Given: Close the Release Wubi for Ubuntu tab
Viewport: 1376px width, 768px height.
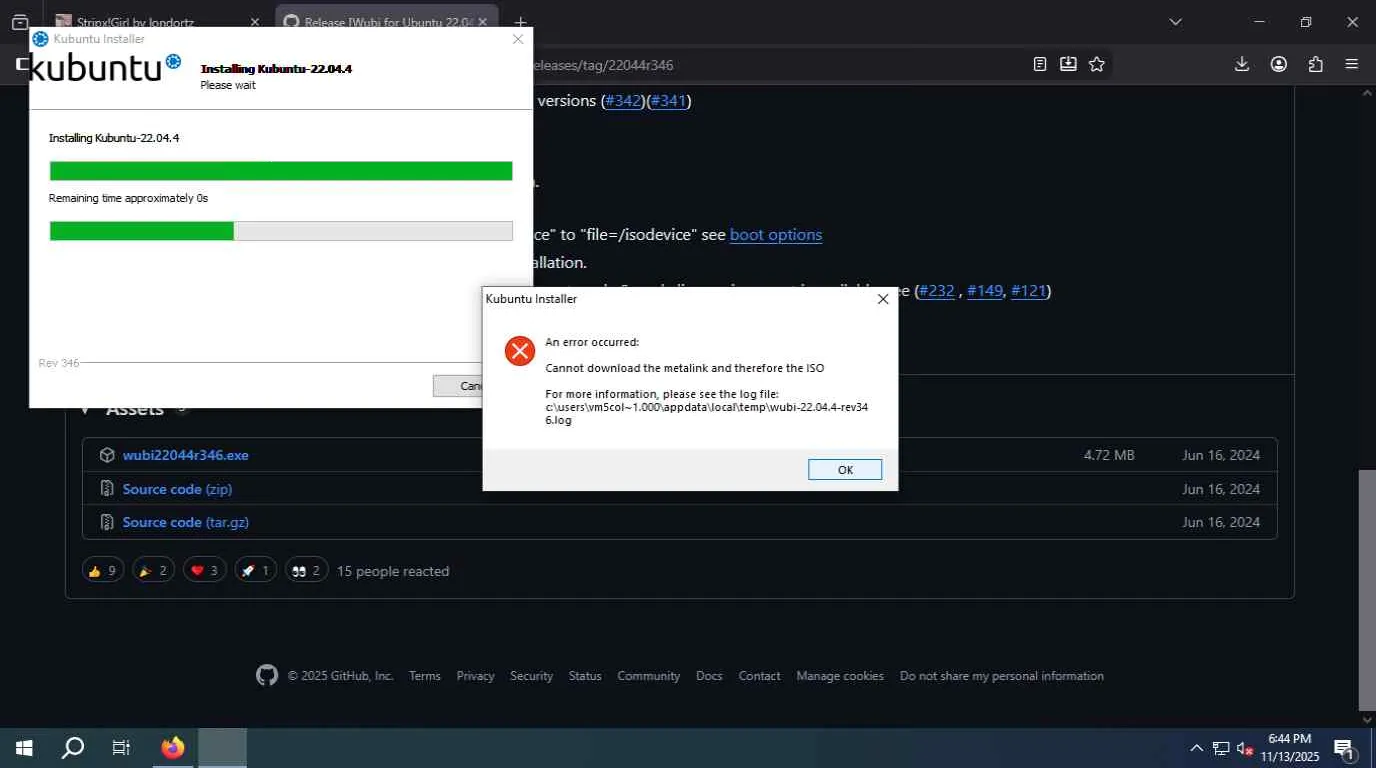Looking at the screenshot, I should [482, 22].
